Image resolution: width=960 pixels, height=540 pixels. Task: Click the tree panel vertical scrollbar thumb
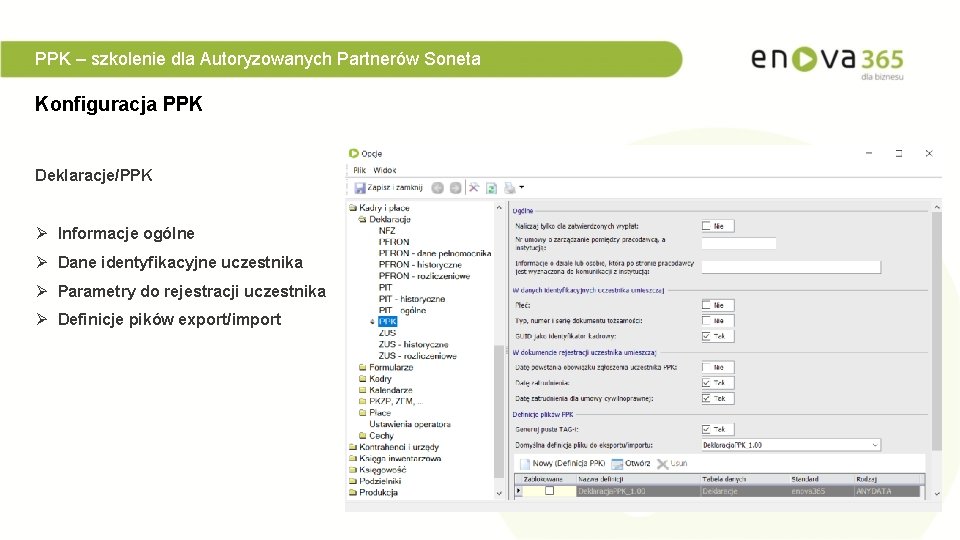click(499, 411)
